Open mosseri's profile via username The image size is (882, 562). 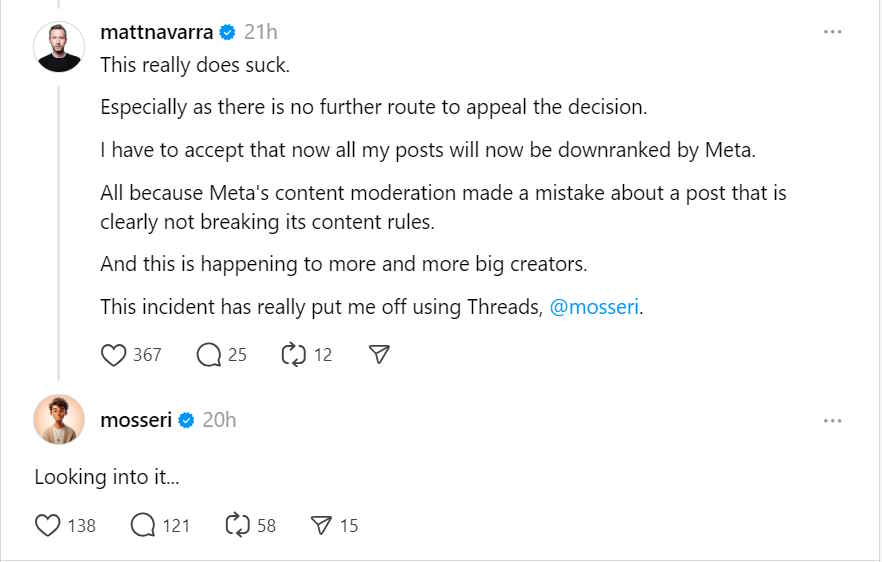(x=136, y=420)
